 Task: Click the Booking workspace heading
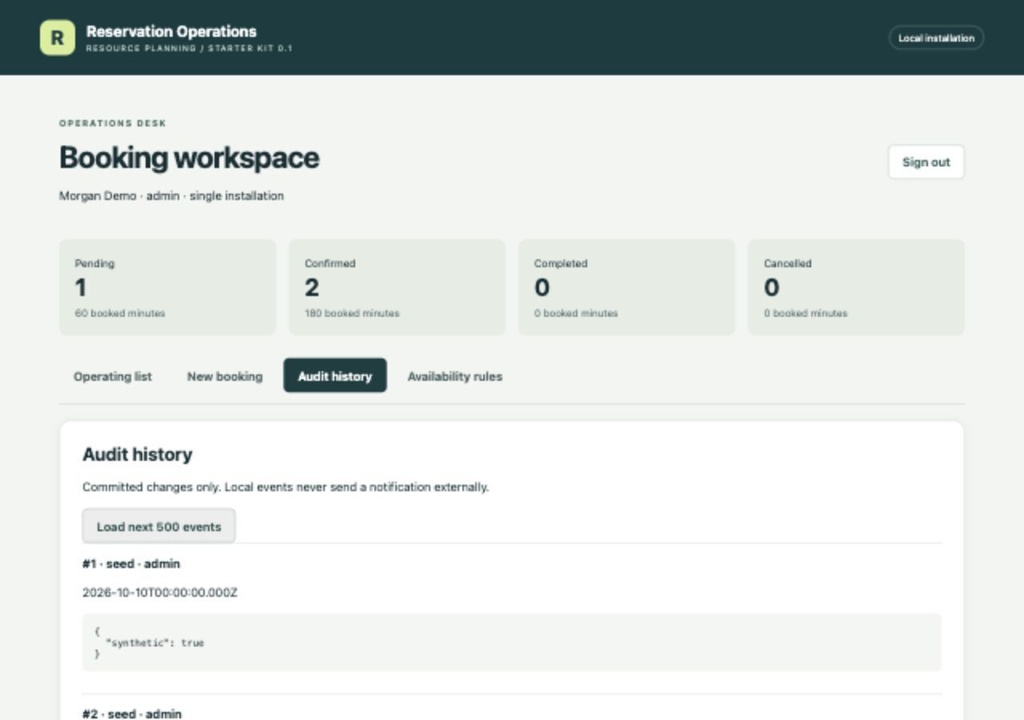(189, 158)
